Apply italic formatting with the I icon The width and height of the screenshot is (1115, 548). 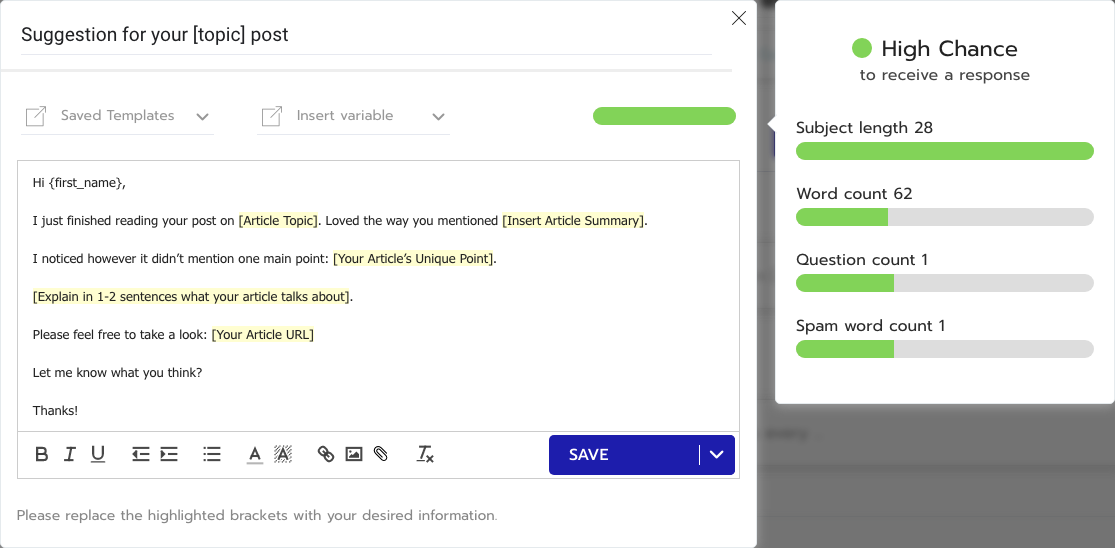69,454
